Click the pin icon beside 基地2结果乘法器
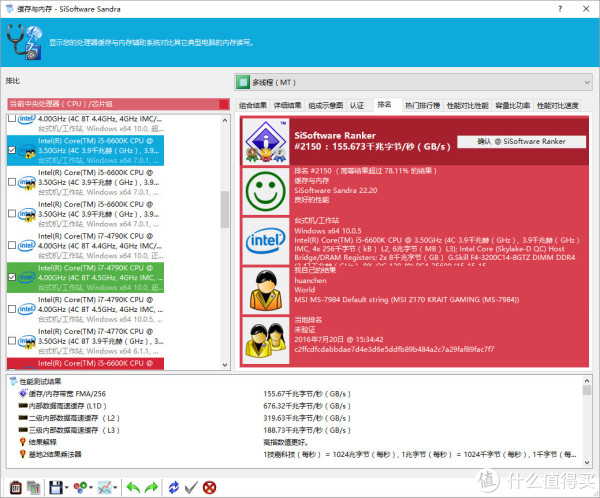 [23, 454]
